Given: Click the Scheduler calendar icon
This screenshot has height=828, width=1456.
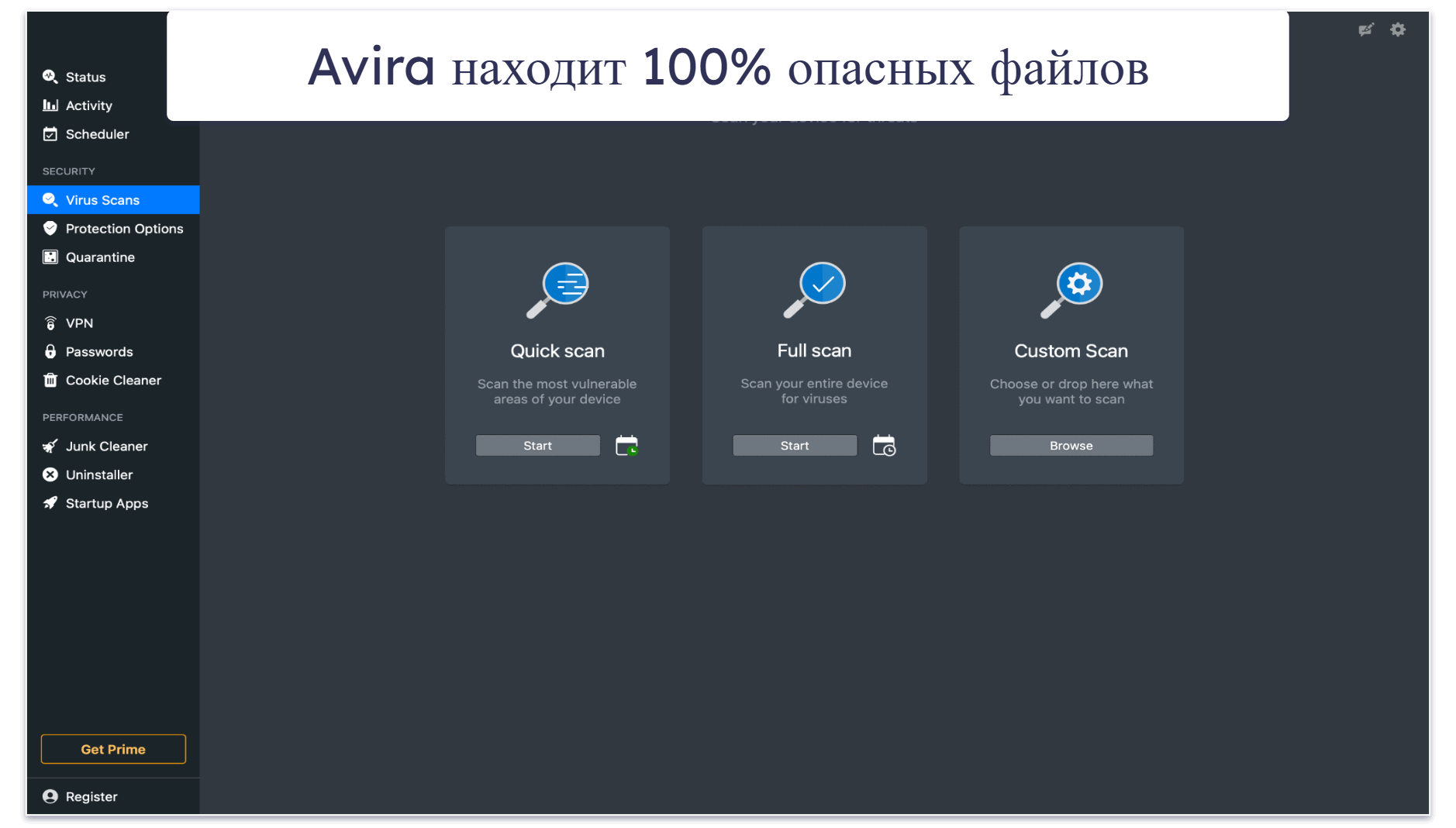Looking at the screenshot, I should (50, 134).
